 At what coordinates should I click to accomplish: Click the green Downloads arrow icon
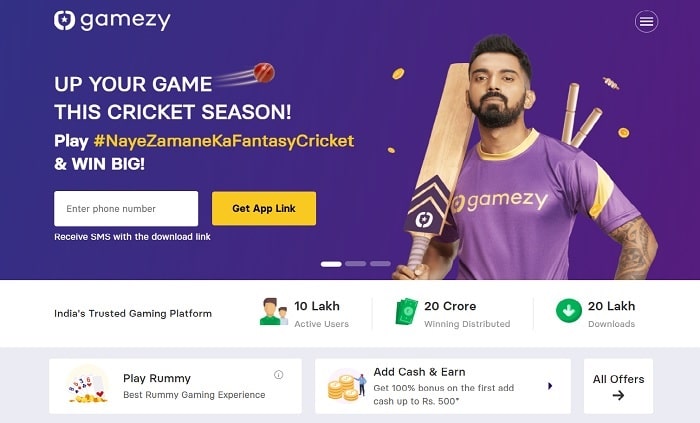[569, 311]
